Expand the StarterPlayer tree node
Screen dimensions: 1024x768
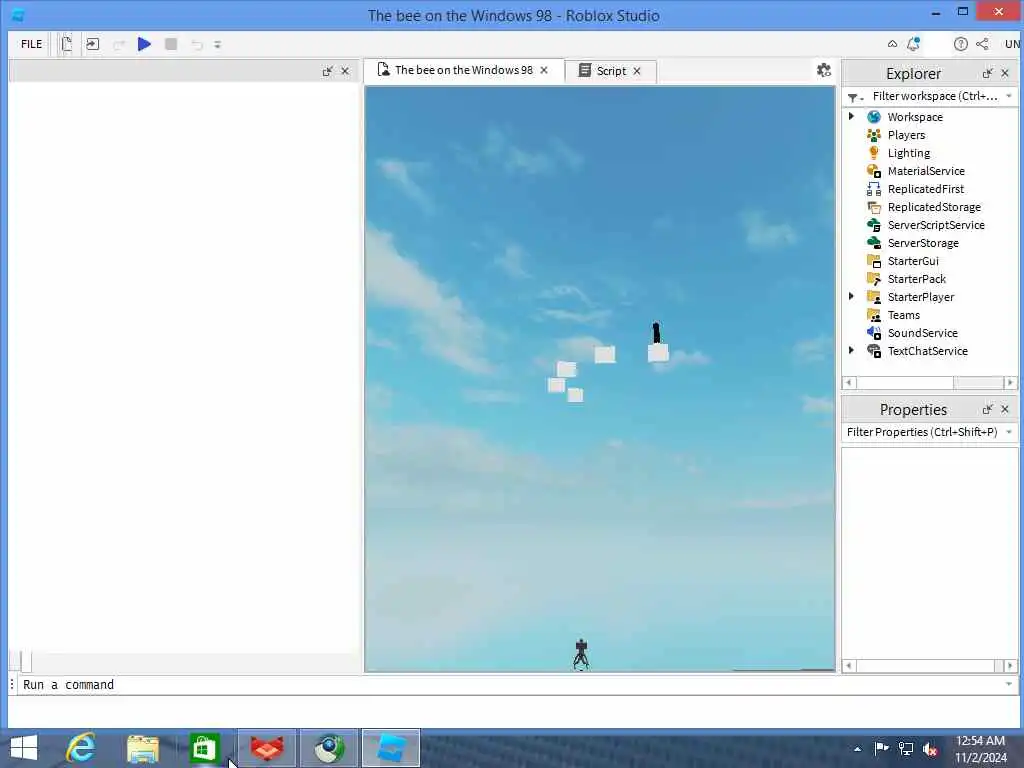851,296
